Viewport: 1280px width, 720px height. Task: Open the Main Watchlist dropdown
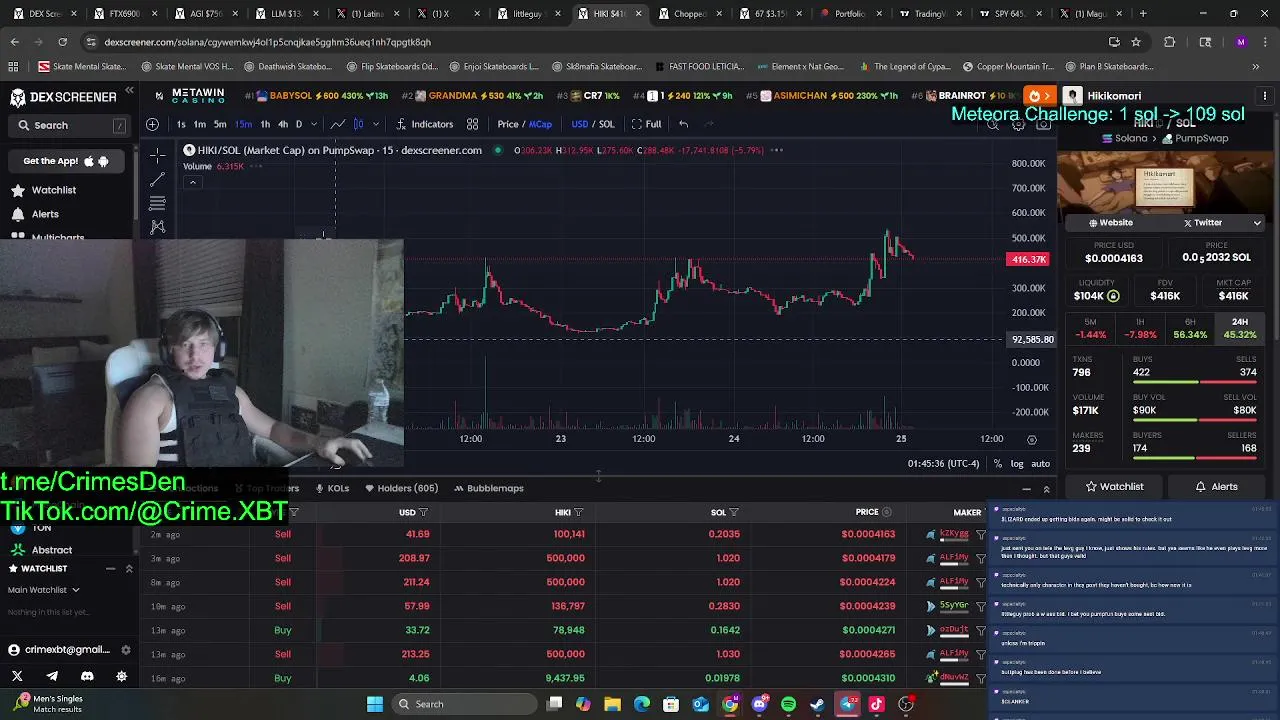click(44, 590)
